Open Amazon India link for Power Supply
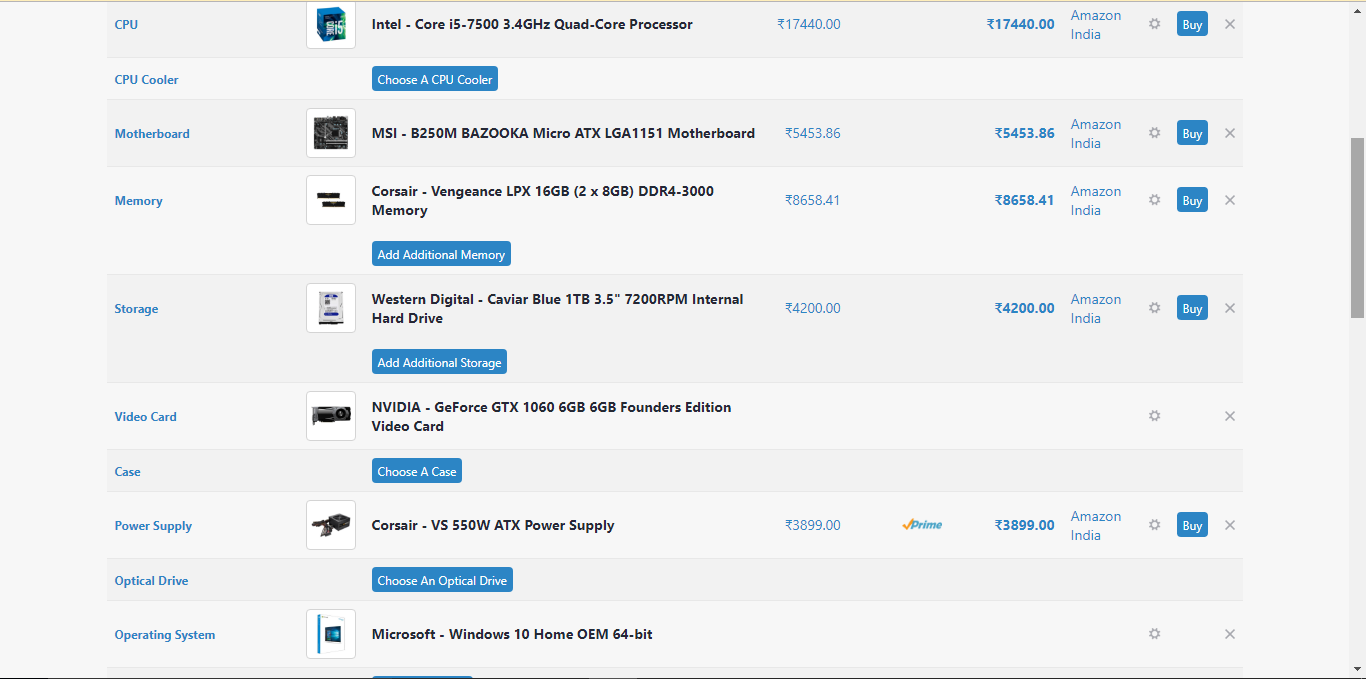Viewport: 1366px width, 679px height. 1095,525
